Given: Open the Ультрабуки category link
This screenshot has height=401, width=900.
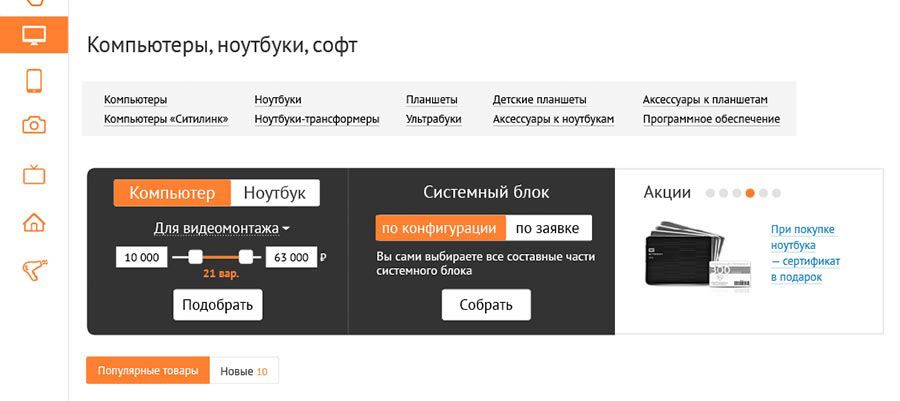Looking at the screenshot, I should [x=433, y=119].
